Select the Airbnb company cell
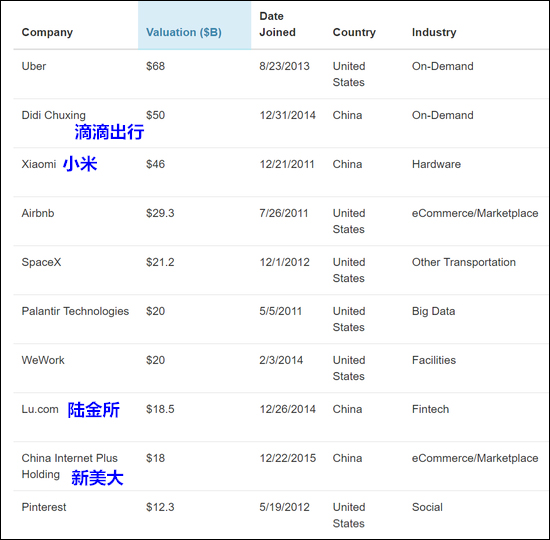The height and width of the screenshot is (540, 550). point(38,213)
